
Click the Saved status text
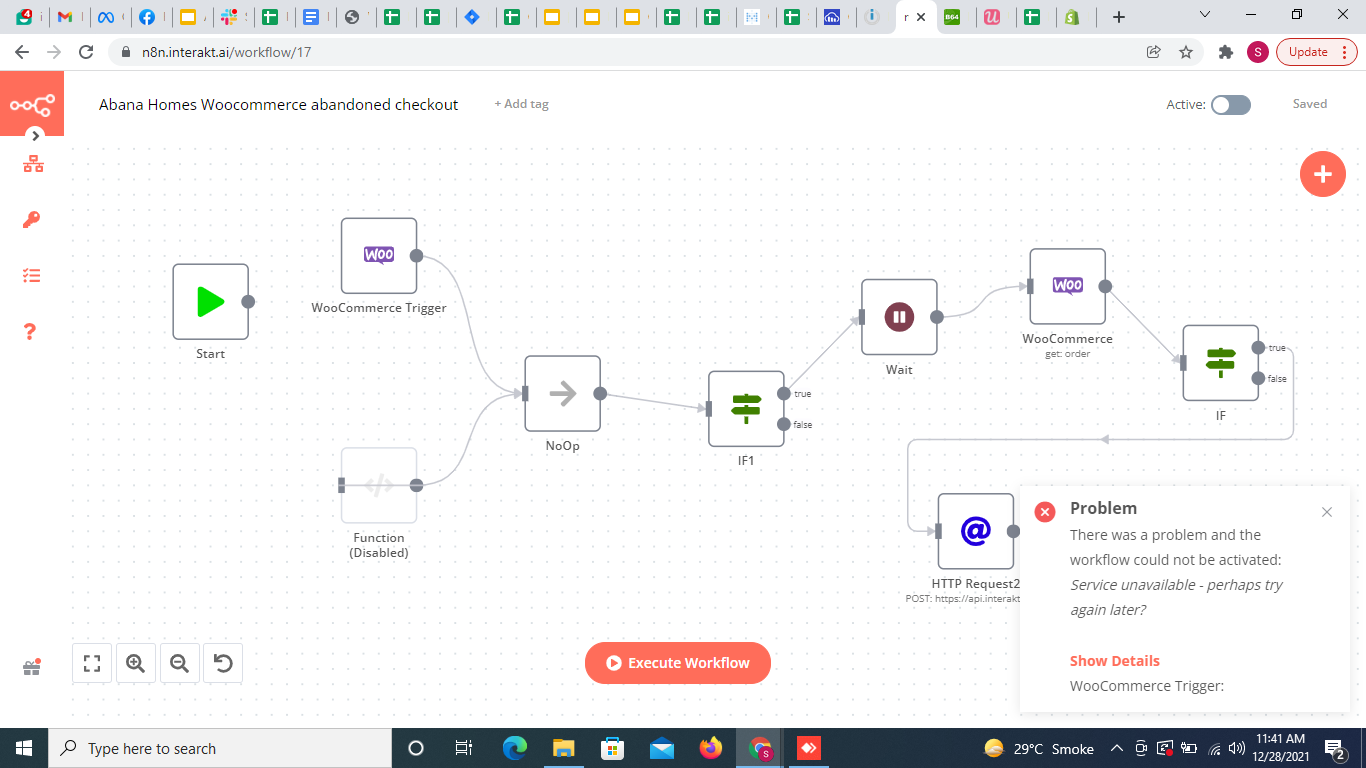1310,104
